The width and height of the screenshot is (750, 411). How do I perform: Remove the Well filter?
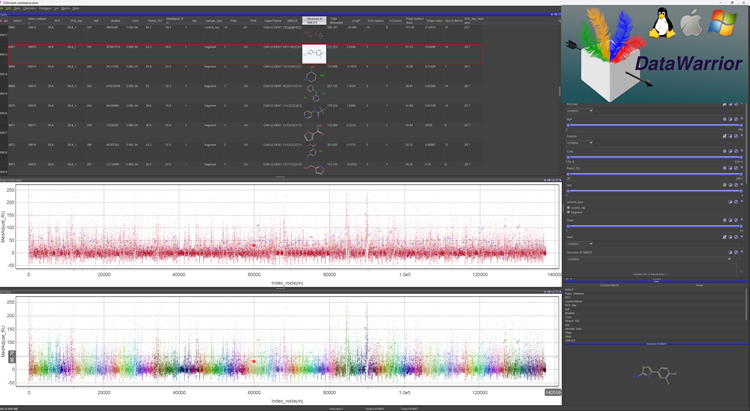coord(742,237)
